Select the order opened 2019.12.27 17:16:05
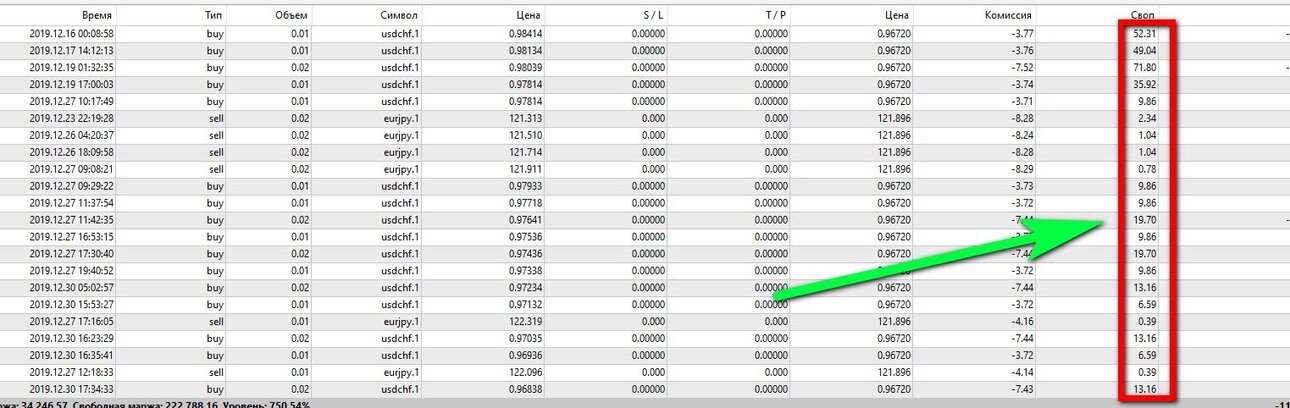The height and width of the screenshot is (408, 1290). point(645,323)
